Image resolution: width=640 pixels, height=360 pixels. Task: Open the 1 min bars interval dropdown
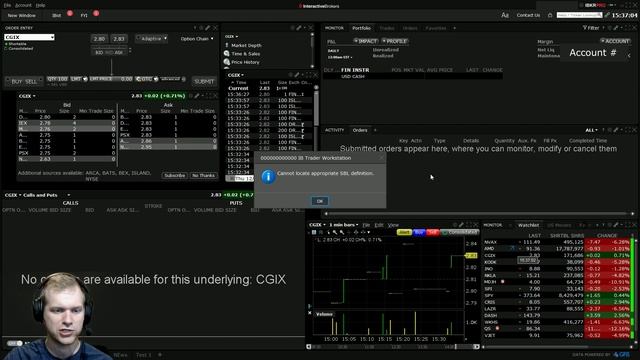click(344, 225)
